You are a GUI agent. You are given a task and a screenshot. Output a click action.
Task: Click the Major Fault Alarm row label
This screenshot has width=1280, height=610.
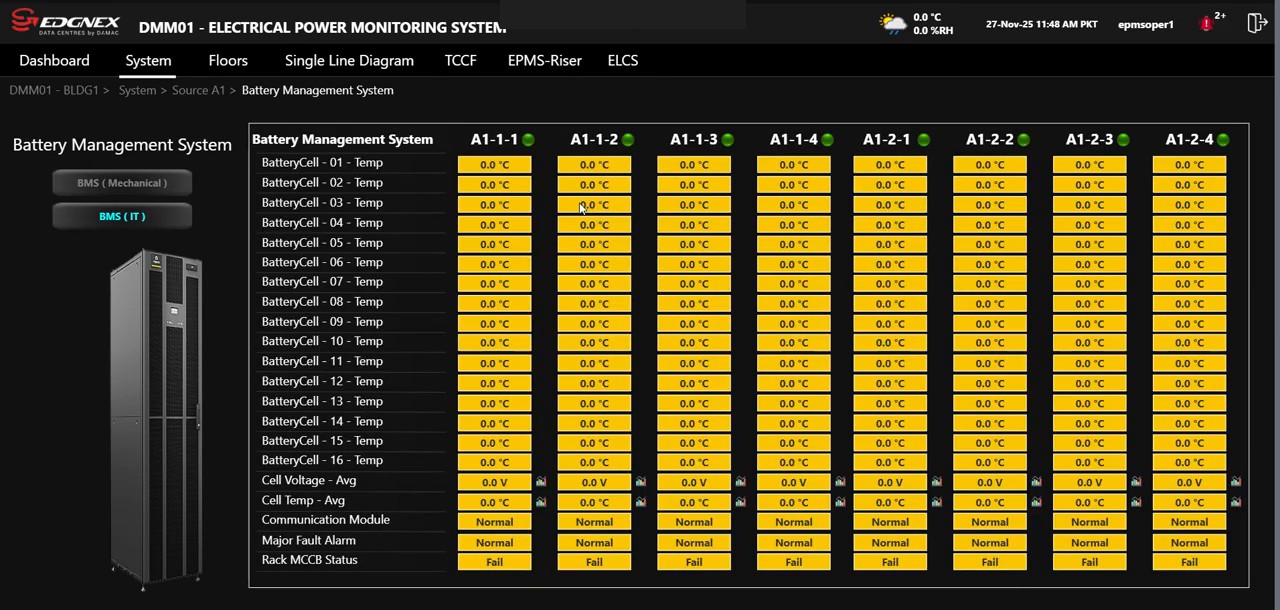[x=308, y=540]
